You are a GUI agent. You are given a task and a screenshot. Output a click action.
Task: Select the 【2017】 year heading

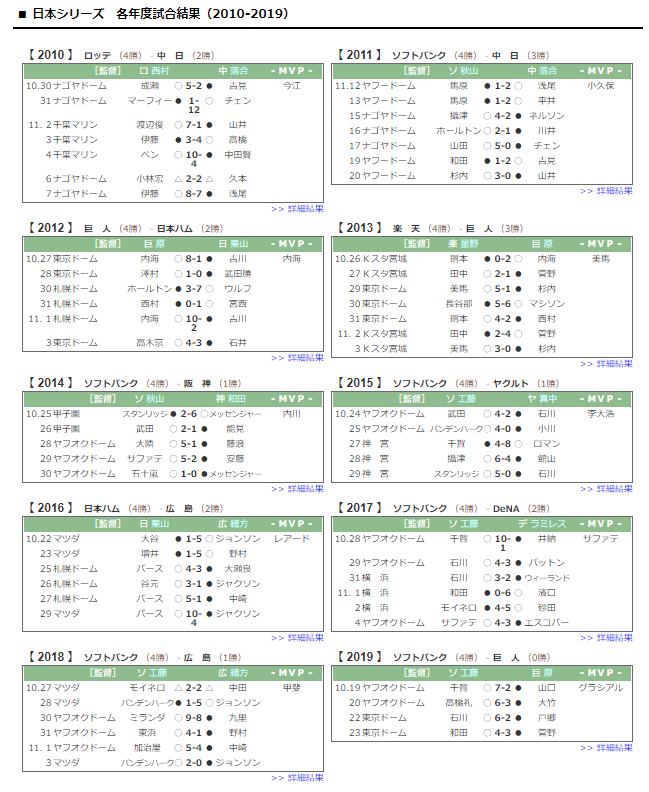pyautogui.click(x=360, y=508)
